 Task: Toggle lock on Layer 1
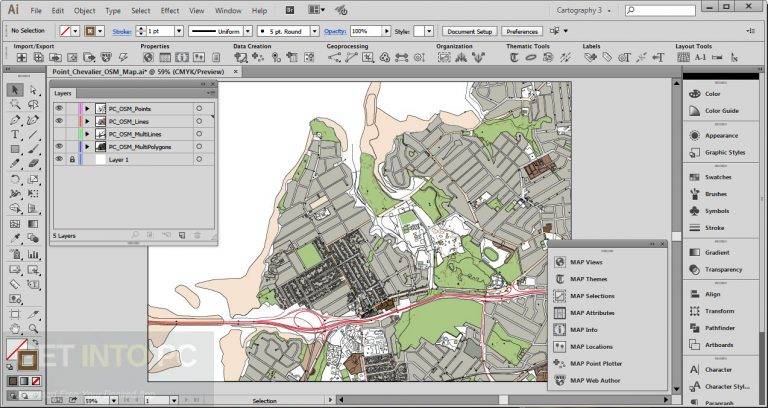coord(72,159)
